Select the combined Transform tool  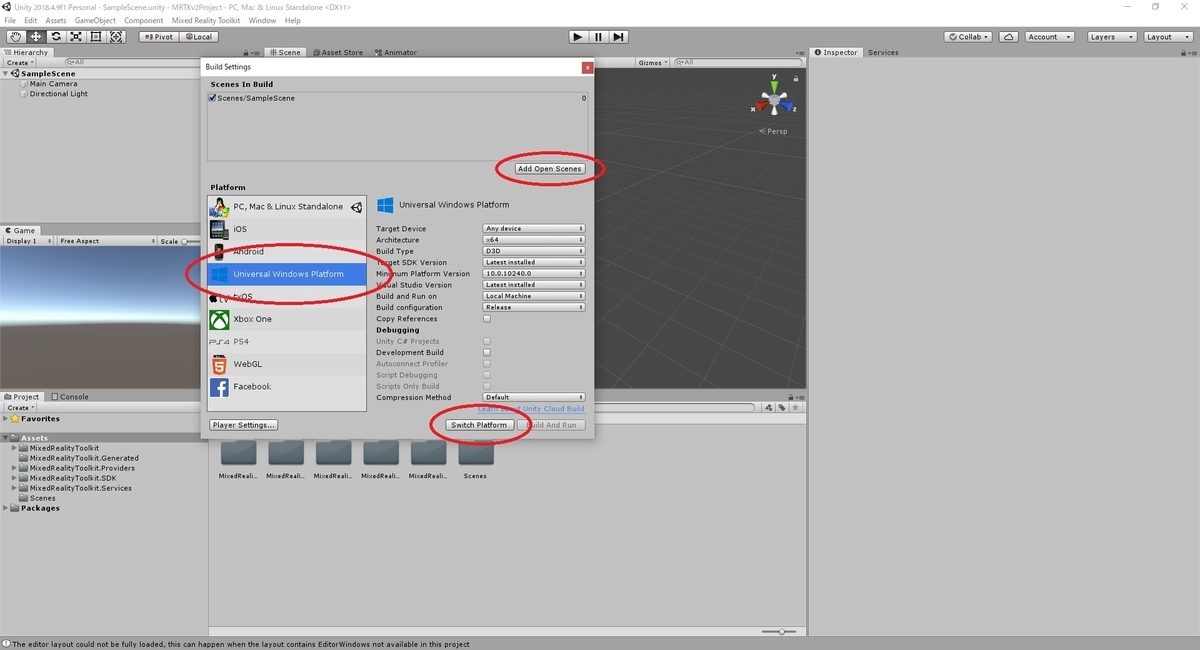point(116,37)
